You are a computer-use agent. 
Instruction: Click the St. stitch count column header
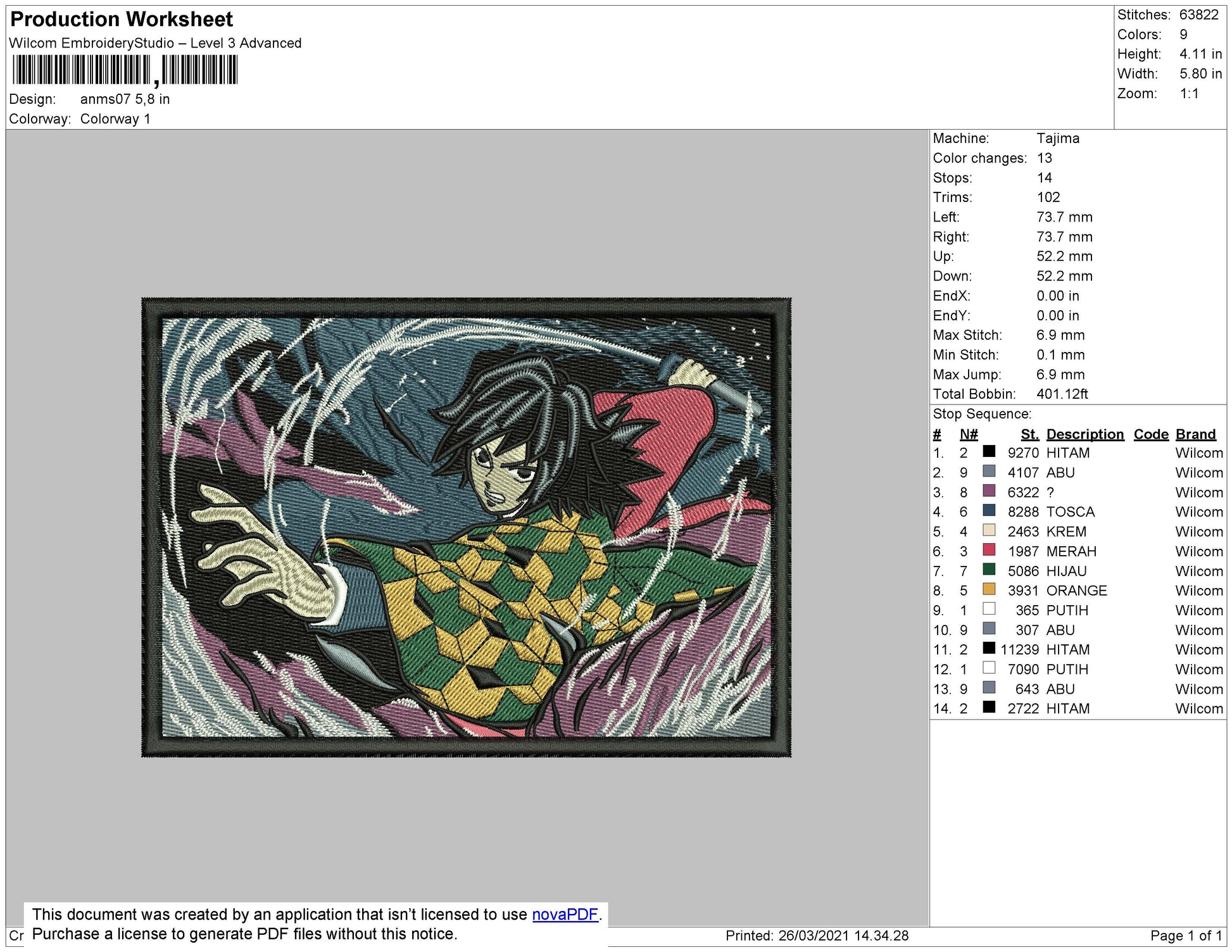pos(1029,434)
